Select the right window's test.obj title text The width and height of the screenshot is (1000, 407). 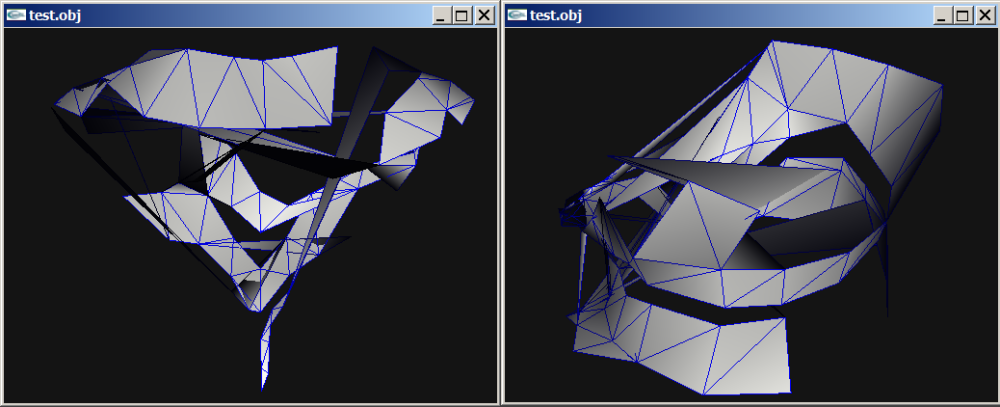click(x=555, y=15)
